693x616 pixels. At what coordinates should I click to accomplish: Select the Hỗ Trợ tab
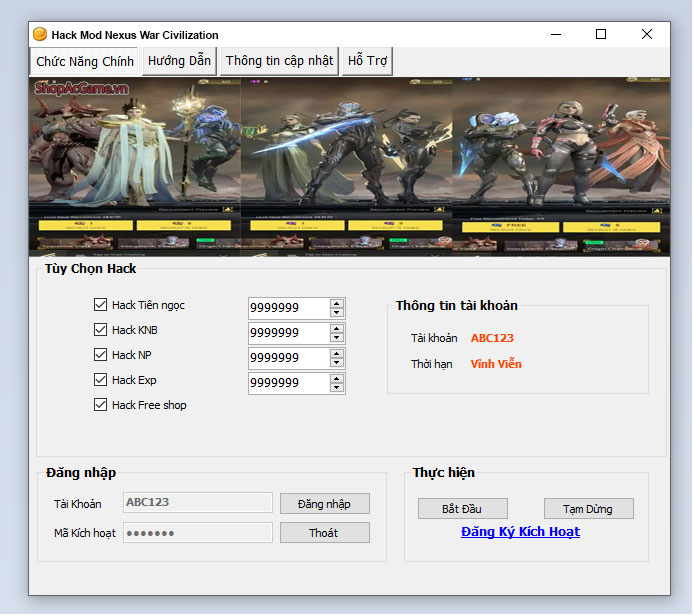point(367,61)
